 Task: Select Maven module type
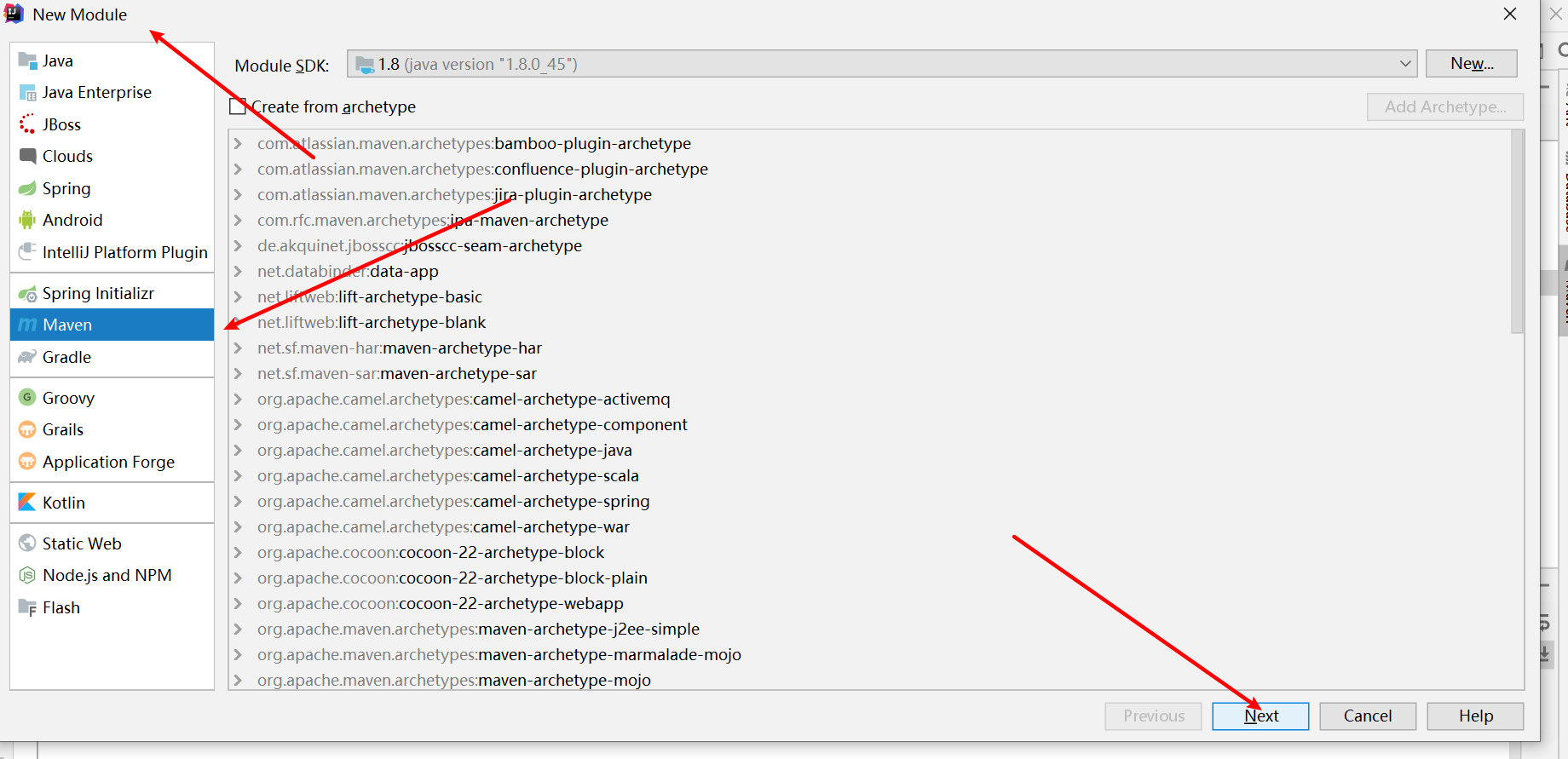(112, 325)
